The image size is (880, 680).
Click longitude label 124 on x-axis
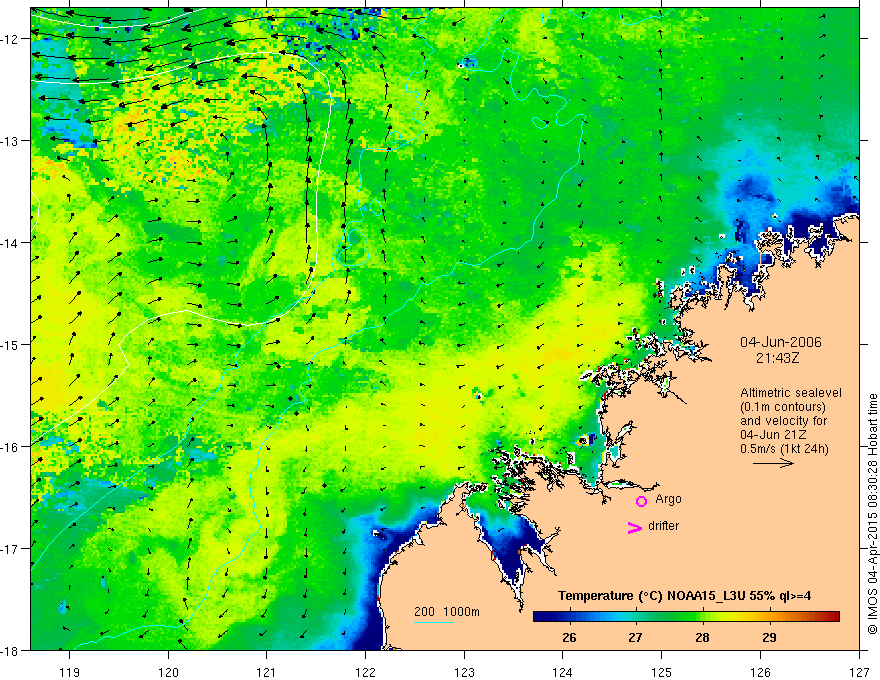[x=563, y=672]
